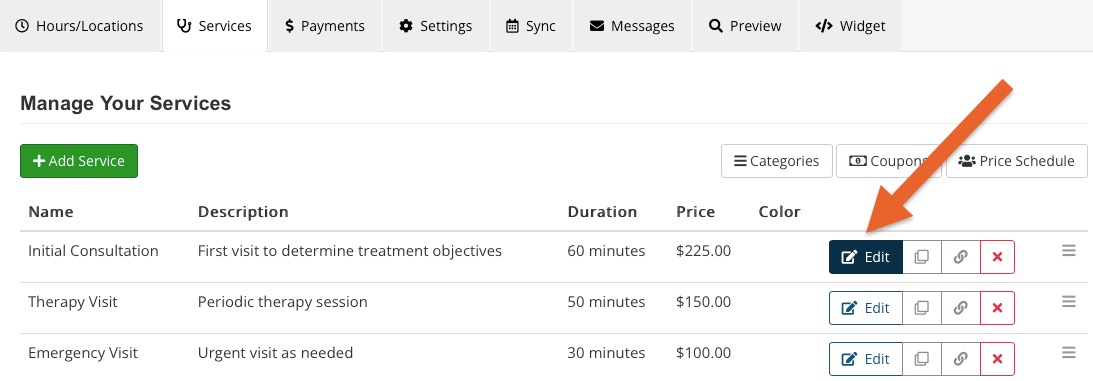Viewport: 1093px width, 381px height.
Task: Open the Hours/Locations tab
Action: coord(79,26)
